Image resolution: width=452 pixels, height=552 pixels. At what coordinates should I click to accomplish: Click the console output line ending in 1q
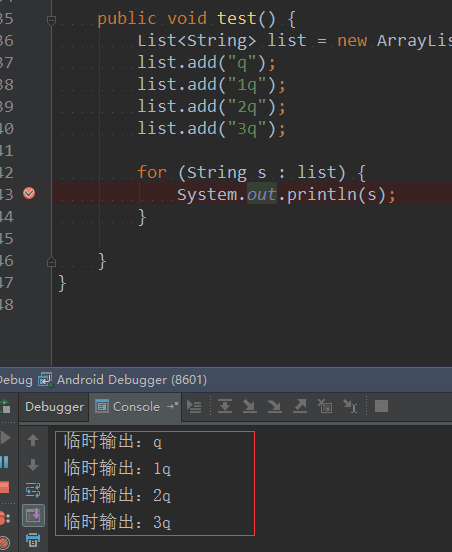(x=117, y=469)
